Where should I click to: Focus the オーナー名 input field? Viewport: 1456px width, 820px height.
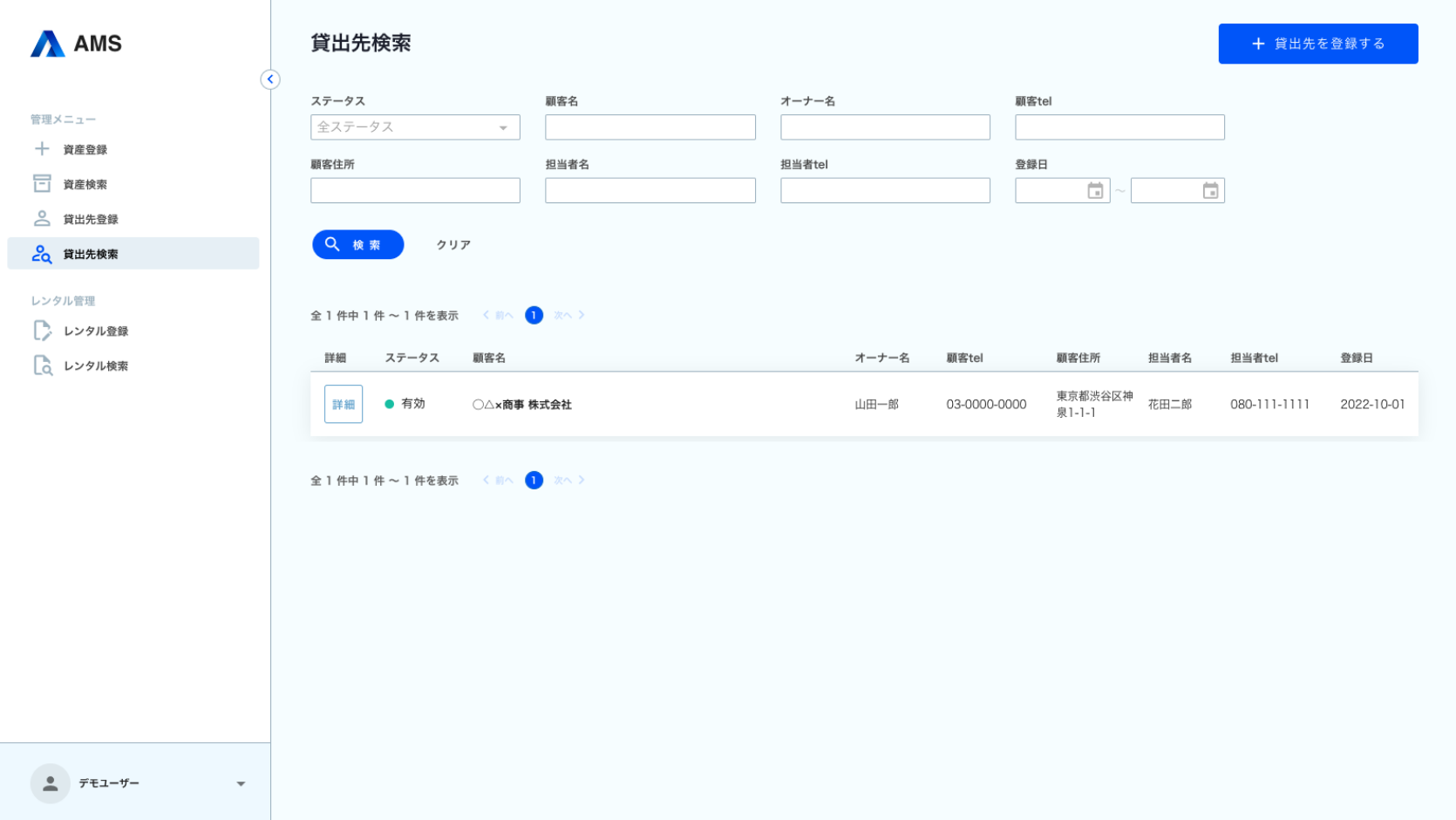(885, 127)
